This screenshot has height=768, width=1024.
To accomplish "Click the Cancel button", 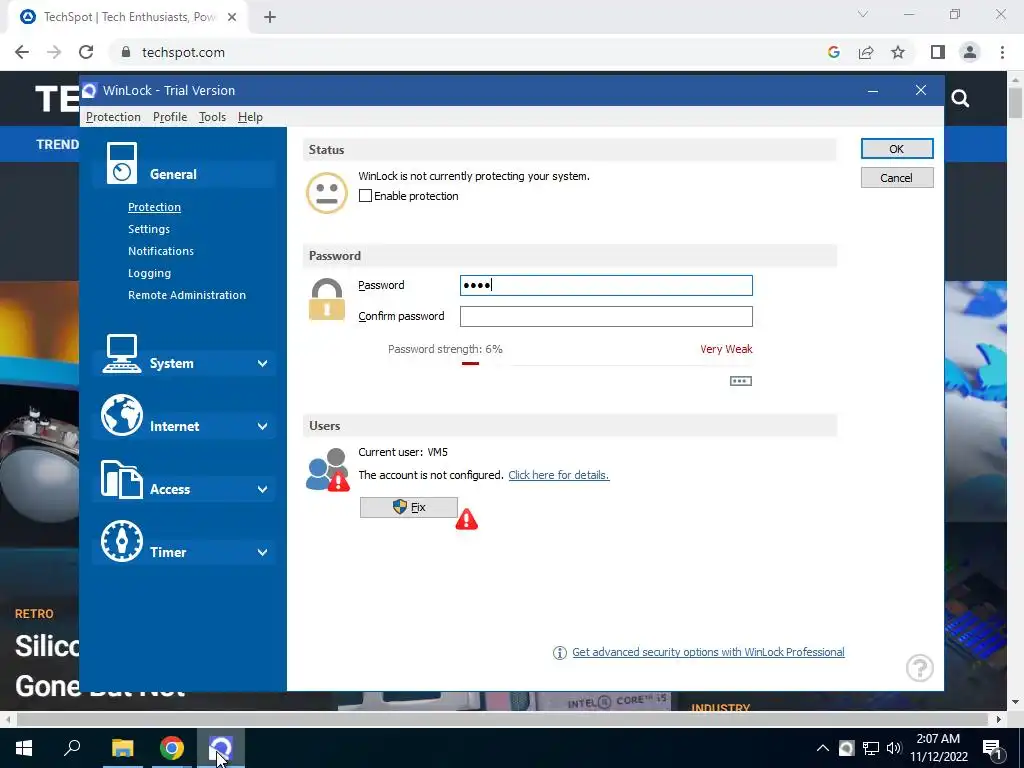I will coord(897,178).
